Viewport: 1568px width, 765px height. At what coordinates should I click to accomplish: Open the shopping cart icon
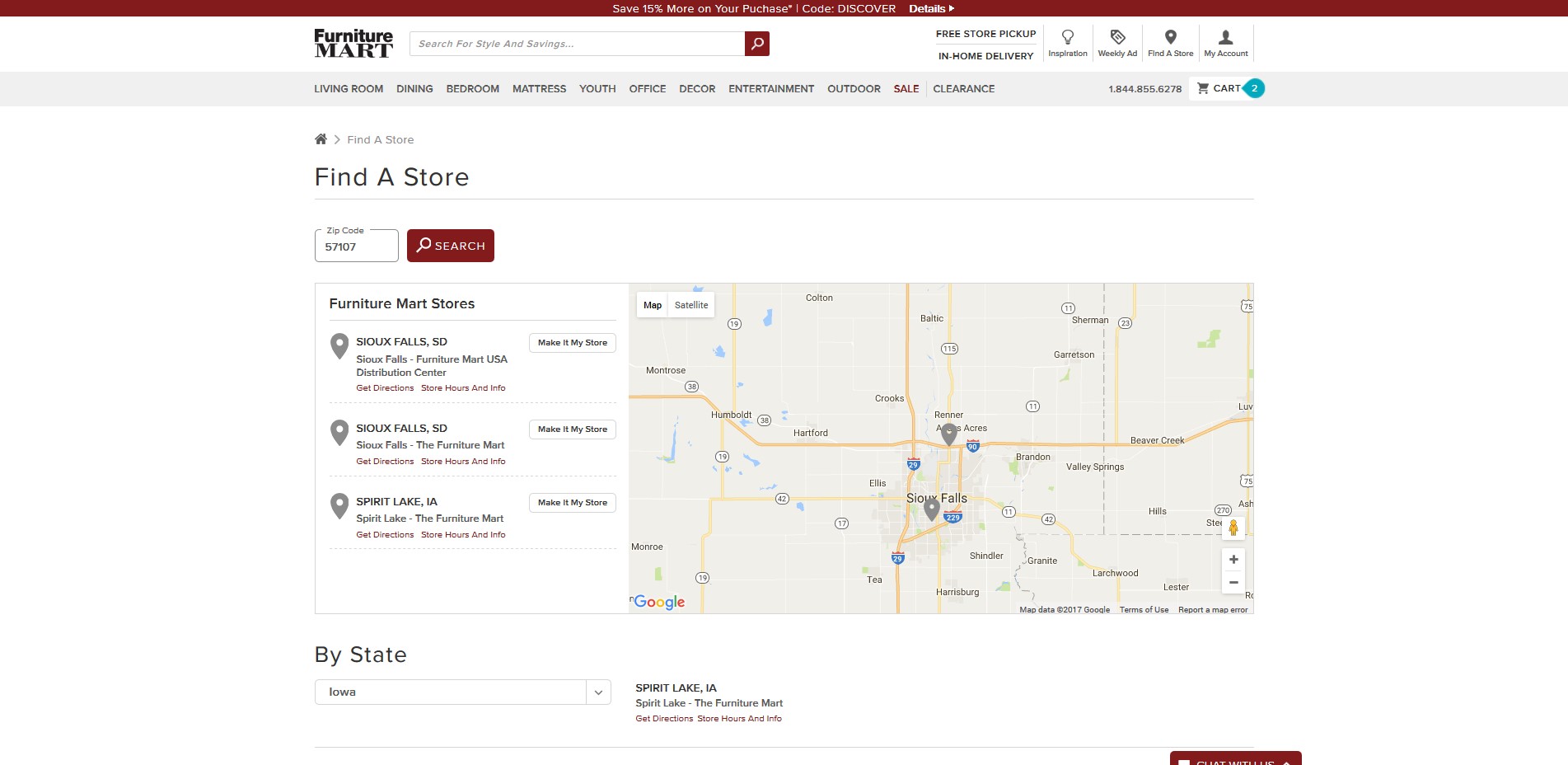[x=1203, y=88]
